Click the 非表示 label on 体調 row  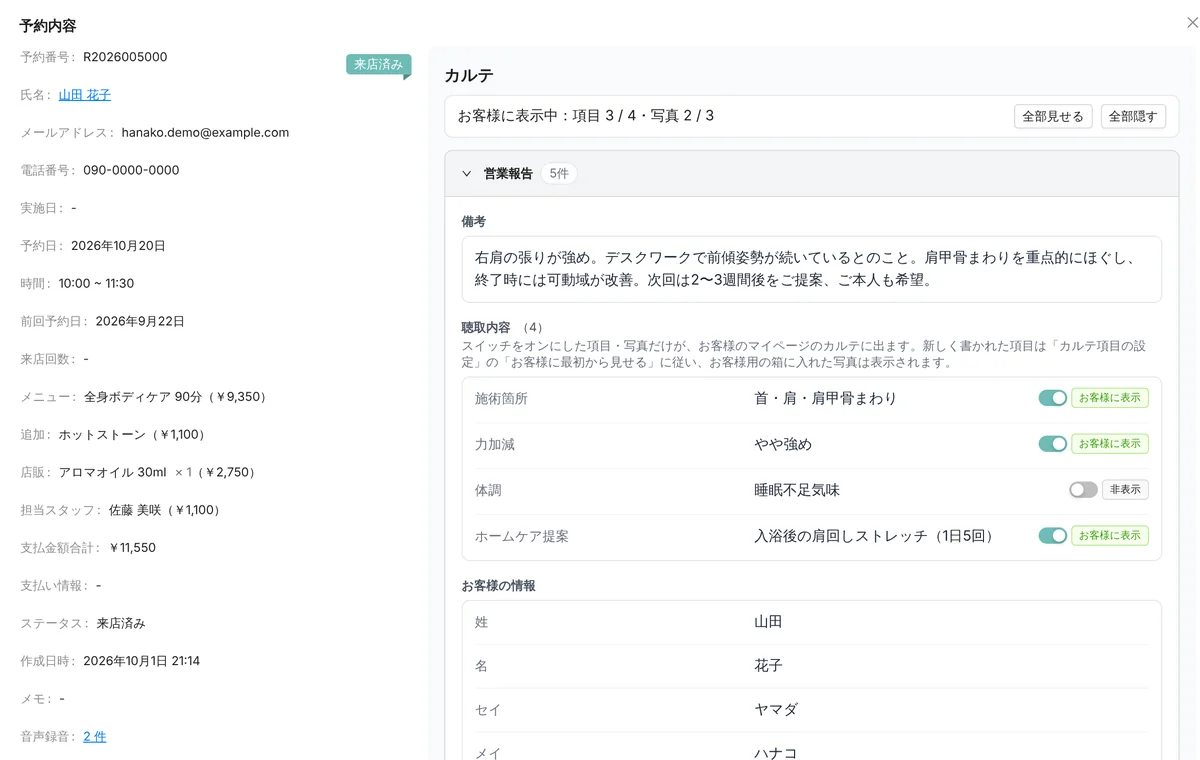click(x=1125, y=490)
